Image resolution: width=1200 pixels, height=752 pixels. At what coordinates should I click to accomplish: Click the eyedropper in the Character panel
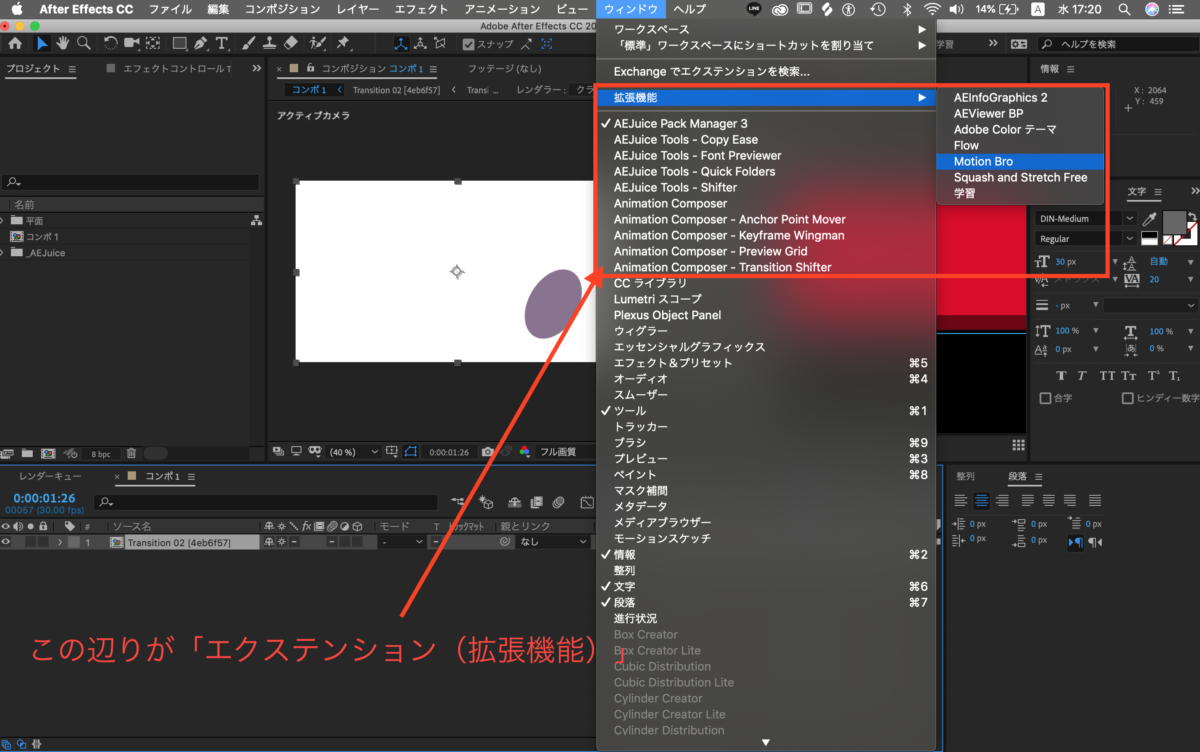[x=1151, y=218]
